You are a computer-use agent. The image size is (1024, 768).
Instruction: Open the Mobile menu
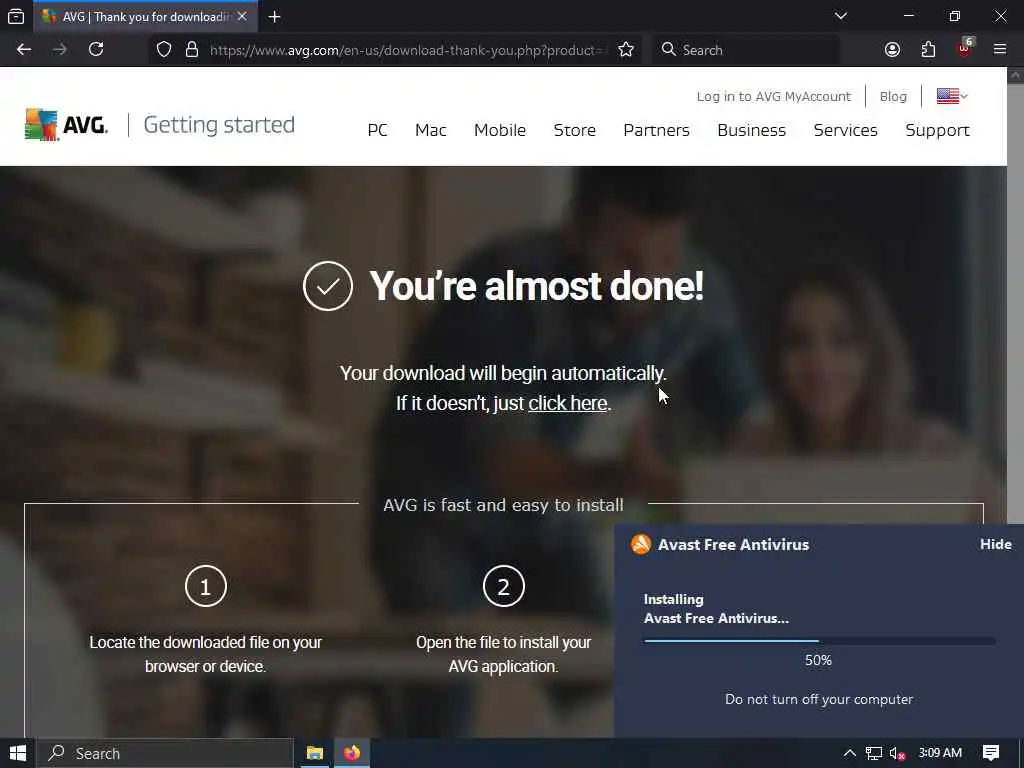(x=500, y=130)
